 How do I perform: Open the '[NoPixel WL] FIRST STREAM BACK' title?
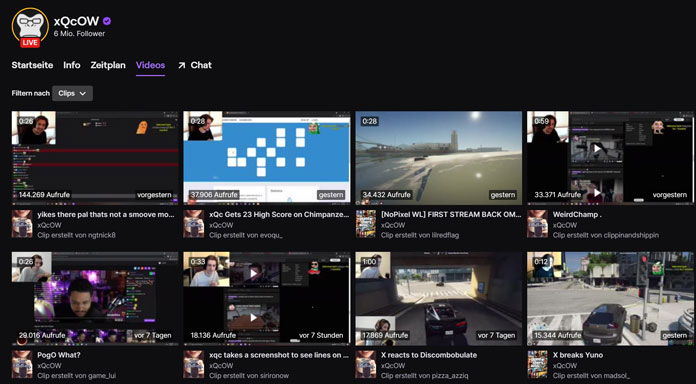pyautogui.click(x=451, y=214)
